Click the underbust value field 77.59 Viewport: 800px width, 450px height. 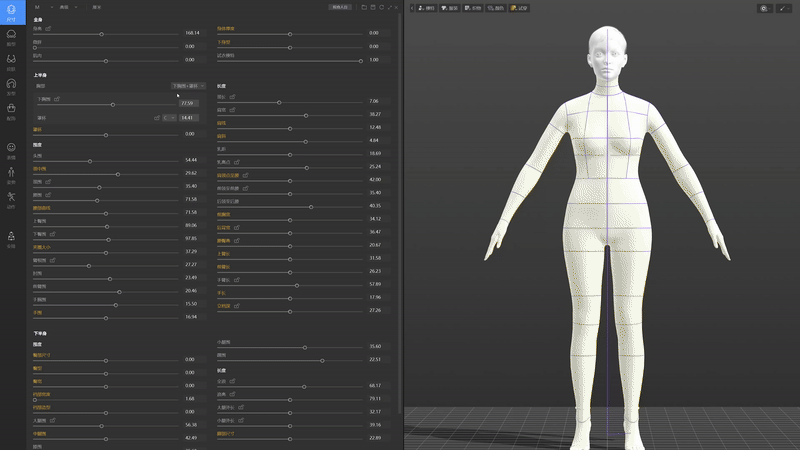pos(189,103)
